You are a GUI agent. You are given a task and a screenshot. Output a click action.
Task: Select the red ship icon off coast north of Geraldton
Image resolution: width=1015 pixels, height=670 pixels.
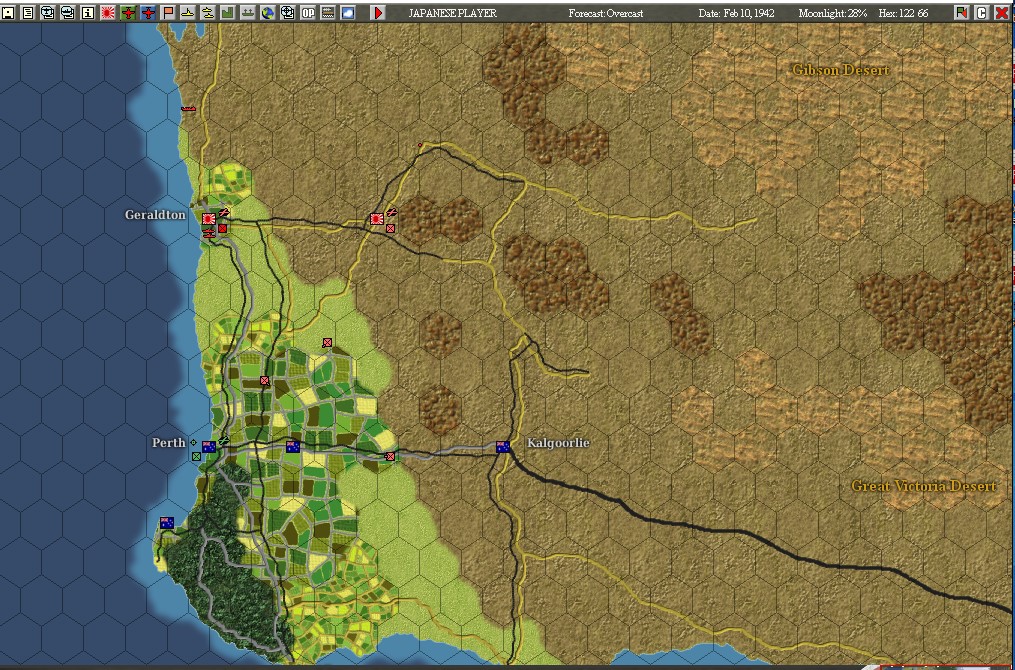point(188,109)
